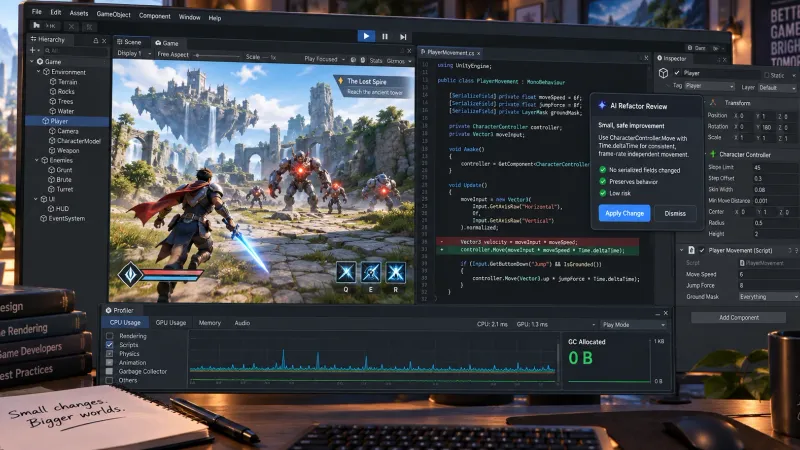Click the Turret object's cube icon
This screenshot has width=800, height=450.
pos(52,189)
